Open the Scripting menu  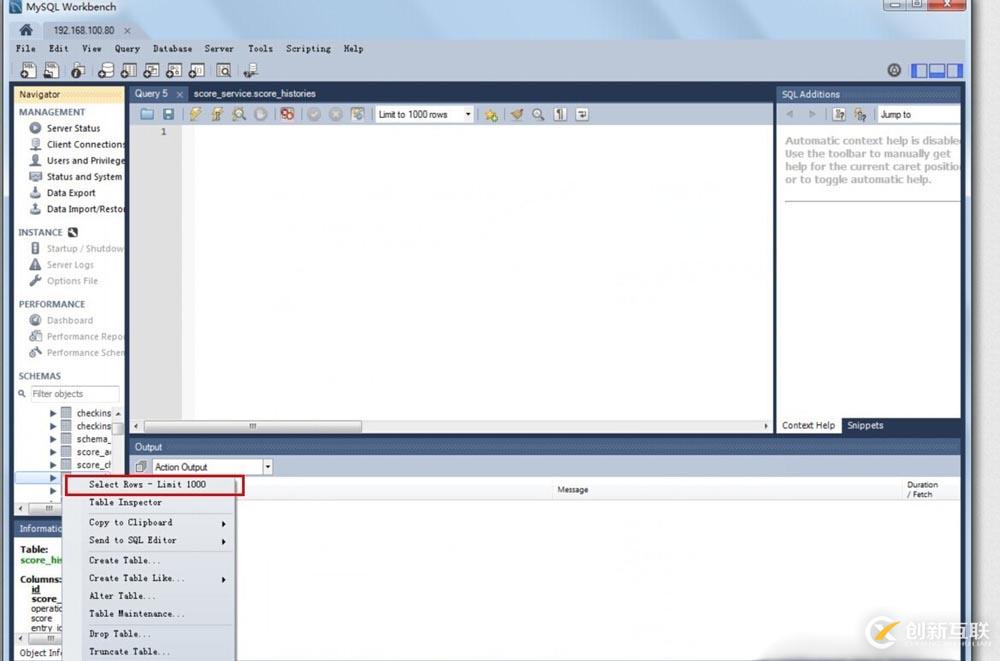pos(308,48)
